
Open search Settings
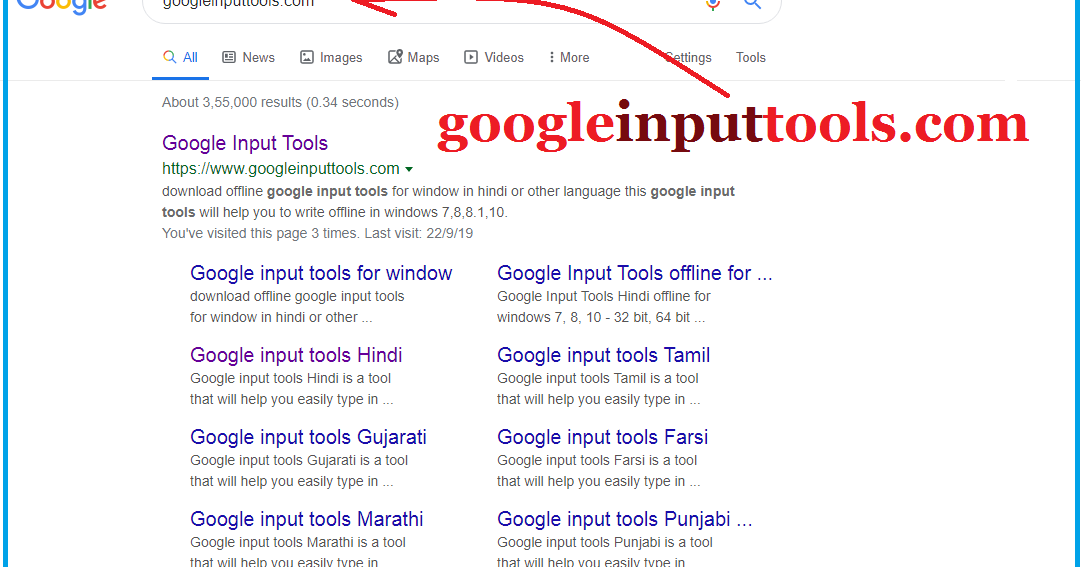688,58
